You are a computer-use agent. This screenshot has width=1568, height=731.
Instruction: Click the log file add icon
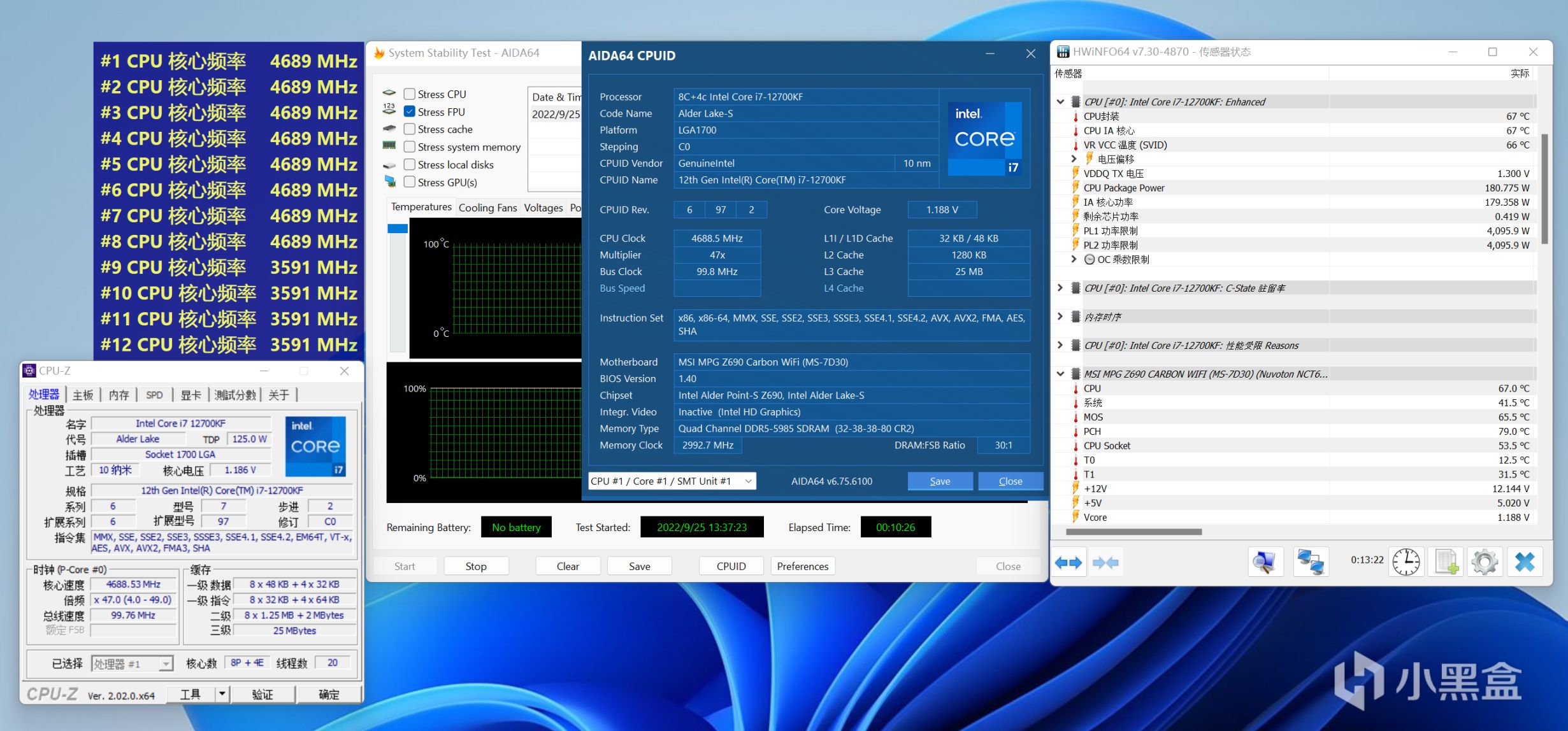pyautogui.click(x=1446, y=563)
